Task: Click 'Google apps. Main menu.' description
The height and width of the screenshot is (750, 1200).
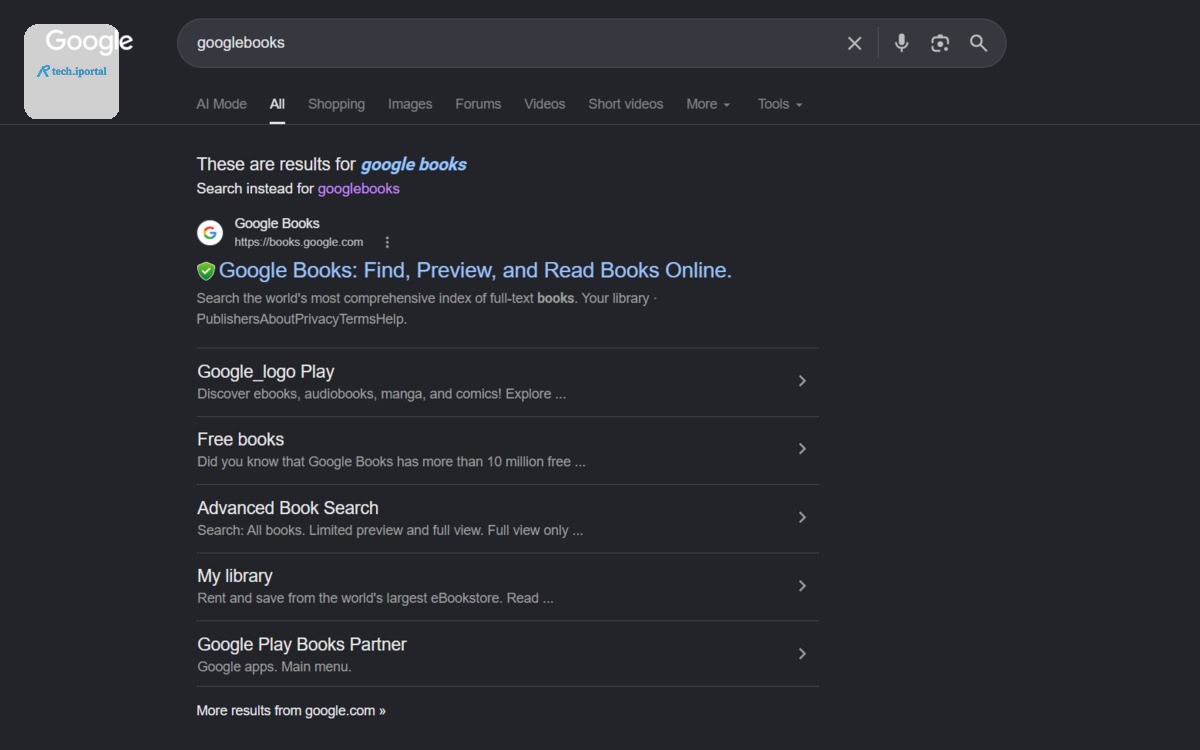Action: click(x=274, y=667)
